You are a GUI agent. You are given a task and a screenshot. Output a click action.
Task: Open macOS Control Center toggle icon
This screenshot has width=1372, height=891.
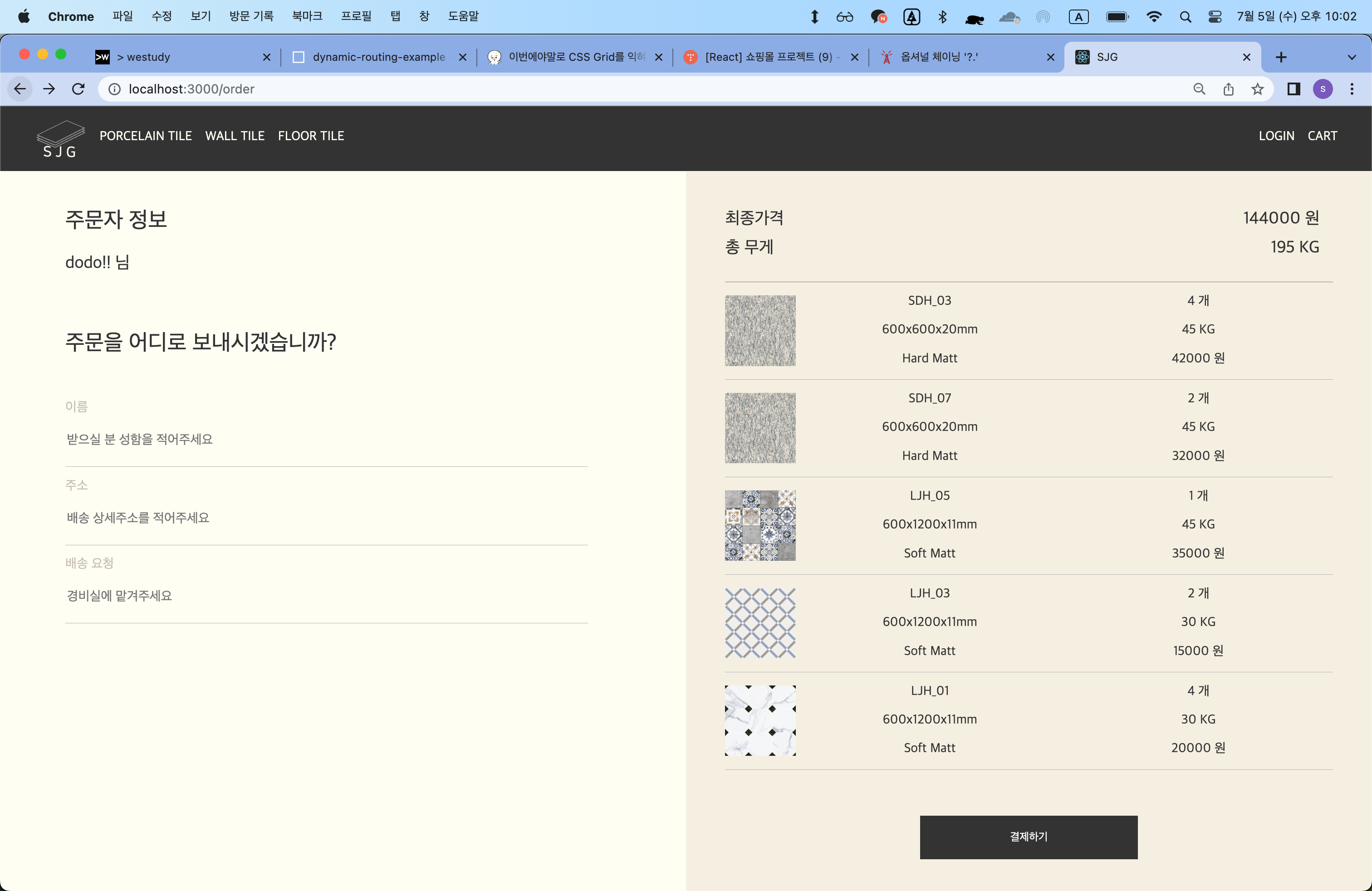(1215, 17)
